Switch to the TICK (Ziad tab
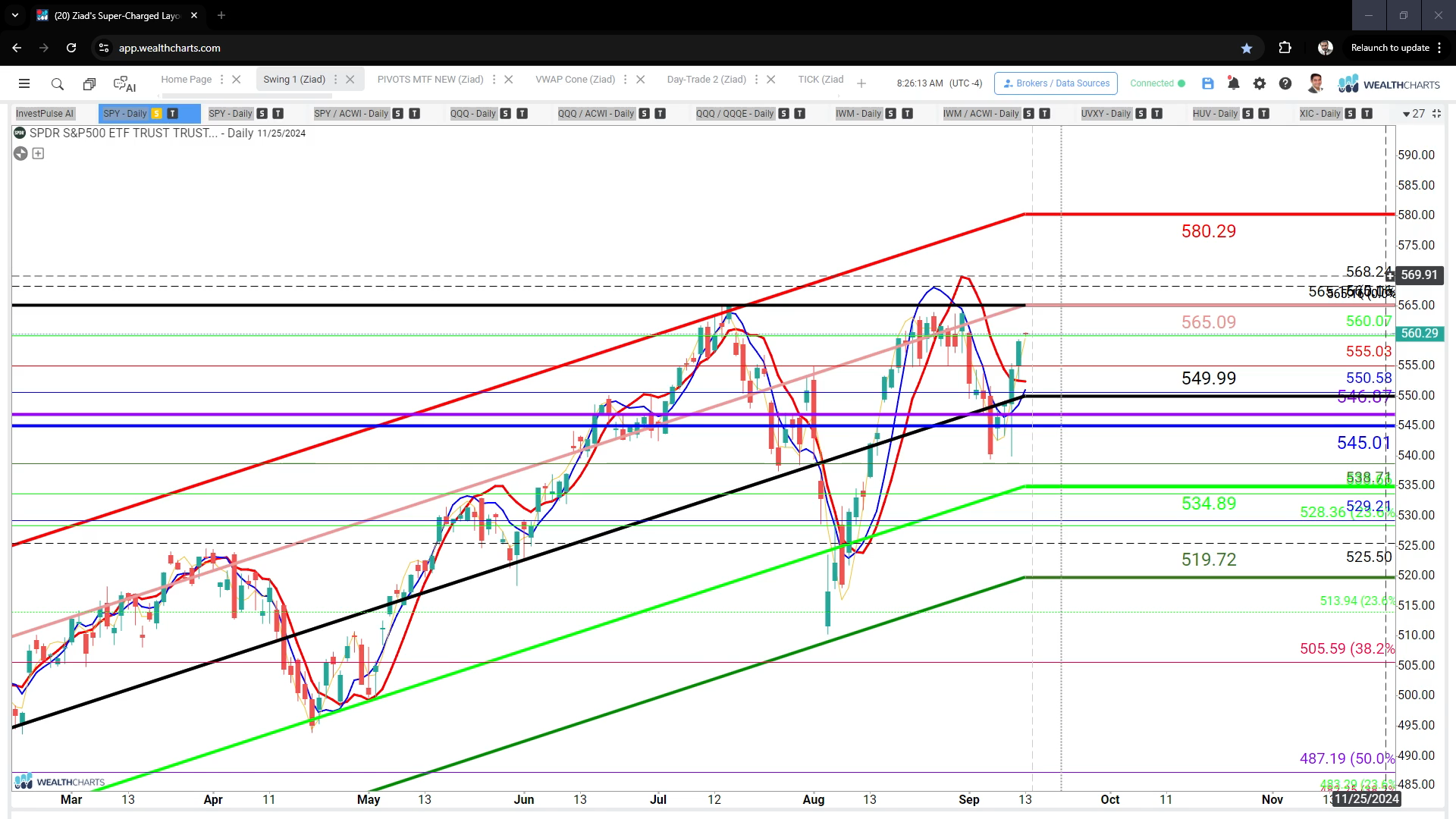This screenshot has height=819, width=1456. click(821, 79)
